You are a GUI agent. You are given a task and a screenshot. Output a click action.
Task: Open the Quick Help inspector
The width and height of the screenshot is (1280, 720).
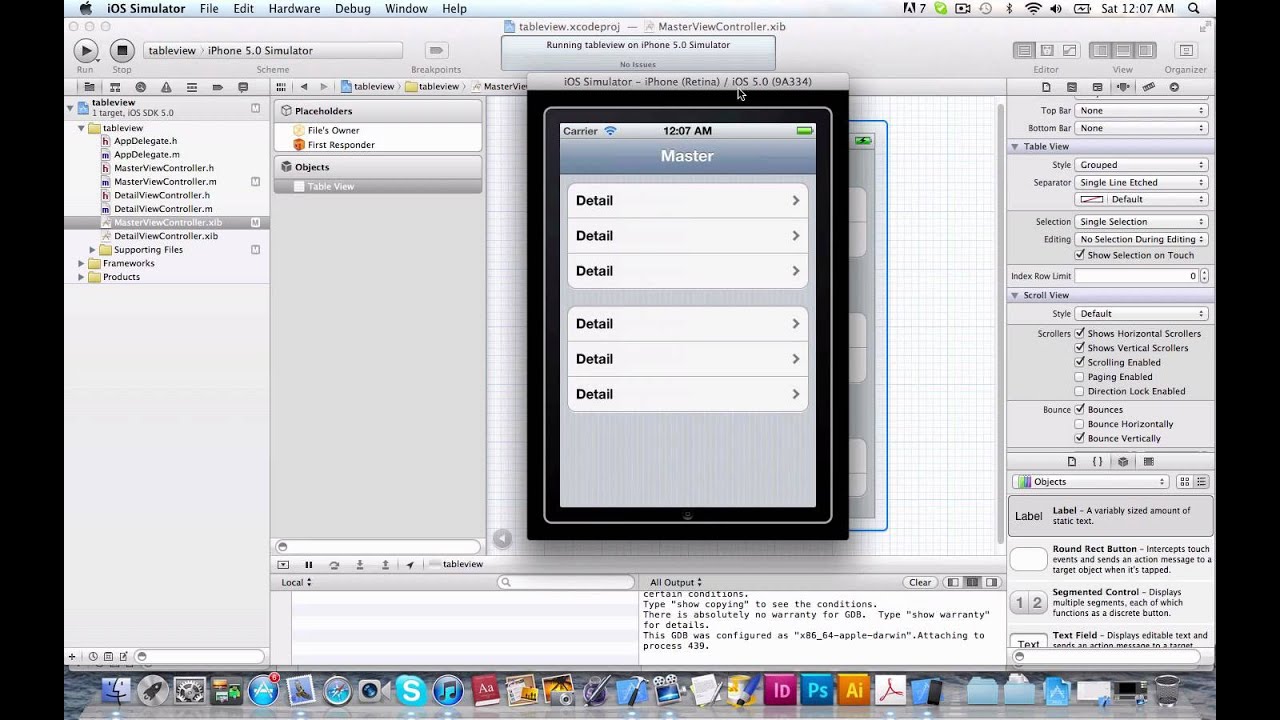click(x=1072, y=87)
